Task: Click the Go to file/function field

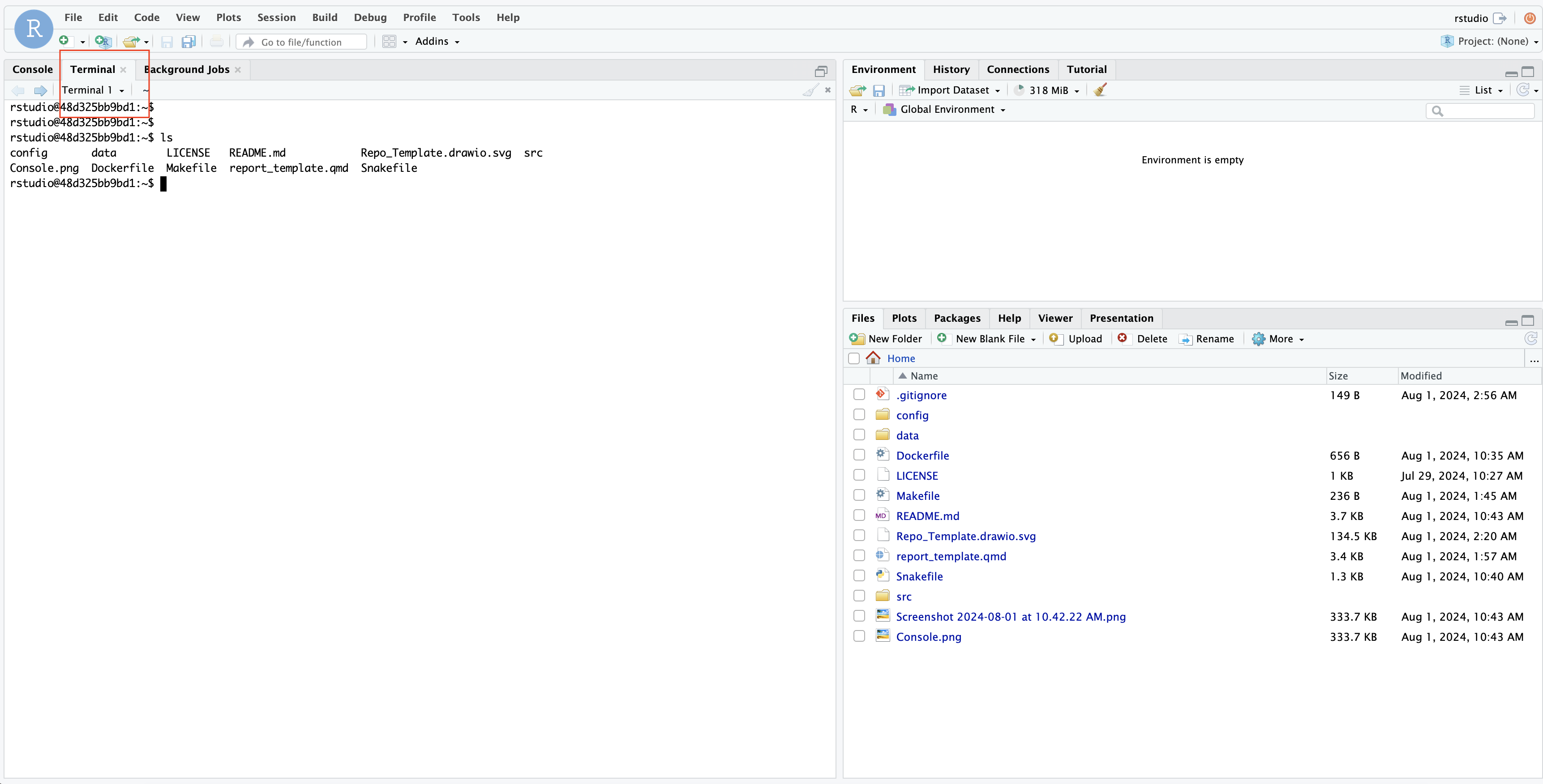Action: tap(301, 42)
